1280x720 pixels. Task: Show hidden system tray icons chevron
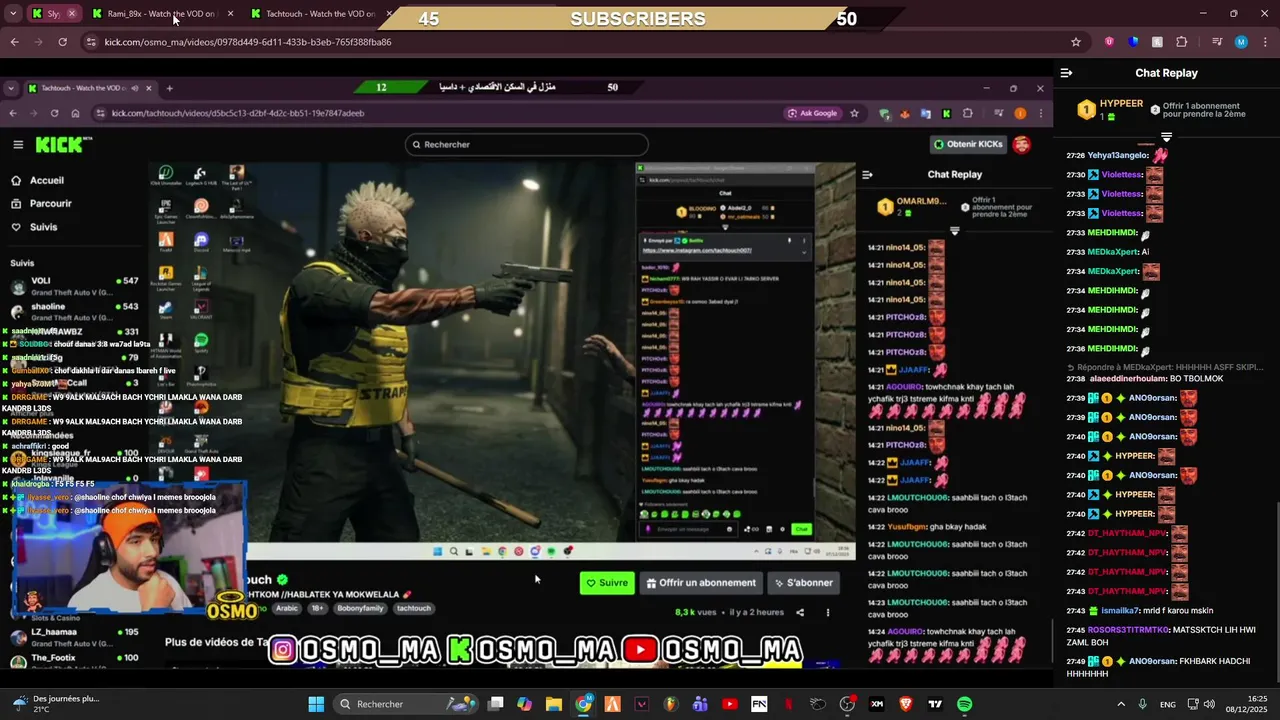[1121, 704]
